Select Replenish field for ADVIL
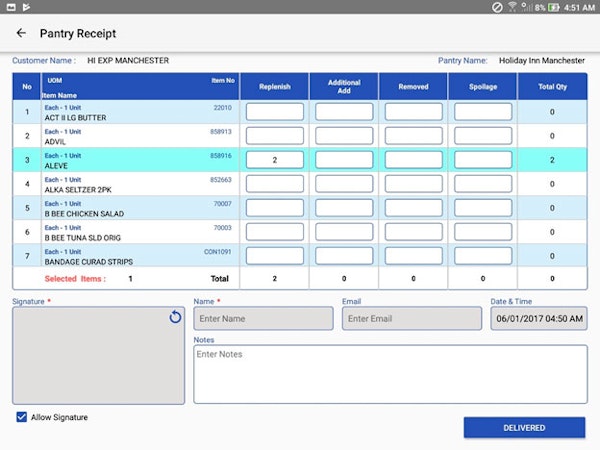The width and height of the screenshot is (600, 450). pyautogui.click(x=275, y=136)
